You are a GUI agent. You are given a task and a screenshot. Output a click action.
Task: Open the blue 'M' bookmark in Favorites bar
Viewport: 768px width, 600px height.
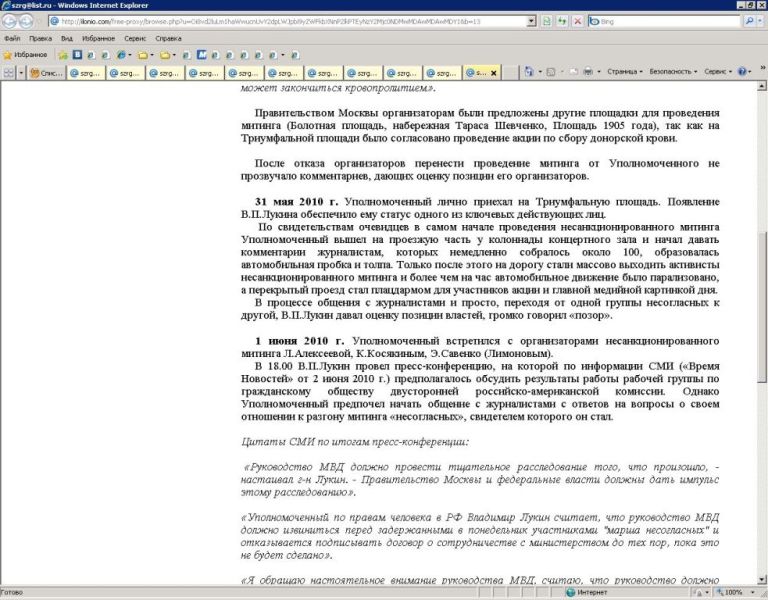tap(201, 55)
